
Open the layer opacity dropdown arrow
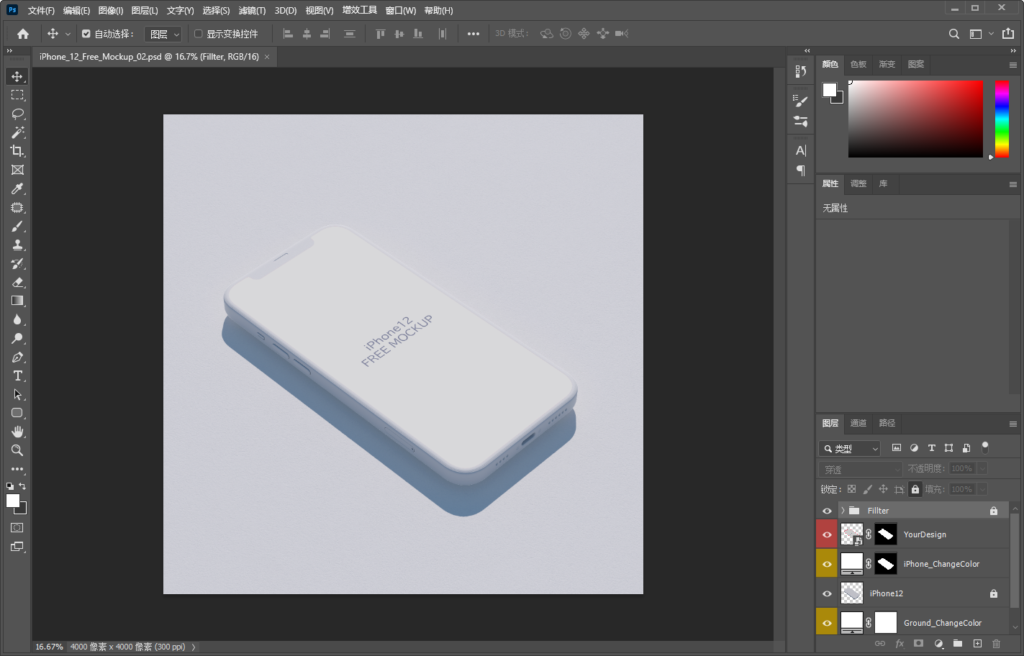tap(982, 468)
